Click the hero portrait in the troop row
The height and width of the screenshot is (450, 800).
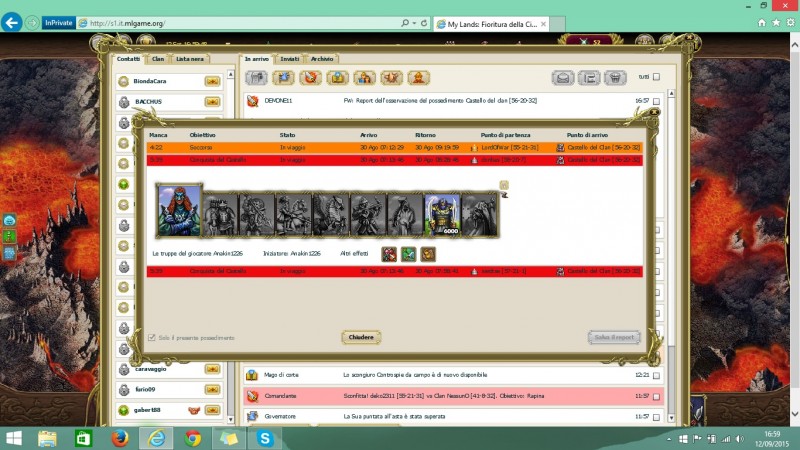point(179,210)
